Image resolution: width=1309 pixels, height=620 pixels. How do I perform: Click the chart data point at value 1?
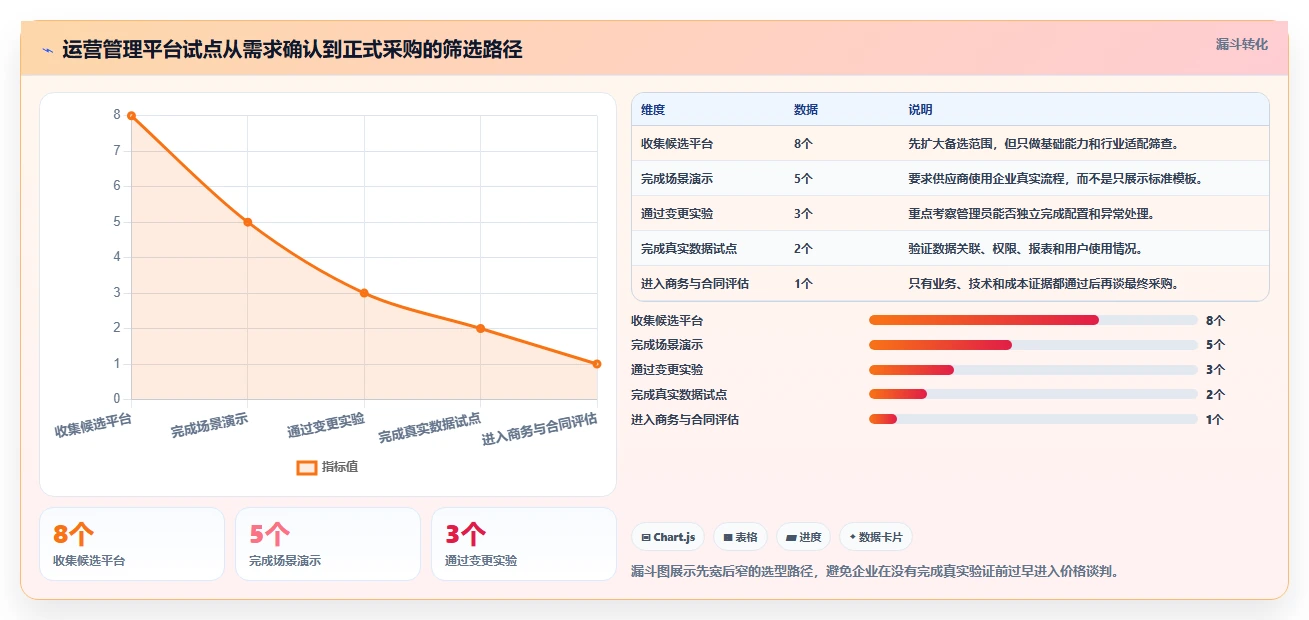(x=597, y=364)
